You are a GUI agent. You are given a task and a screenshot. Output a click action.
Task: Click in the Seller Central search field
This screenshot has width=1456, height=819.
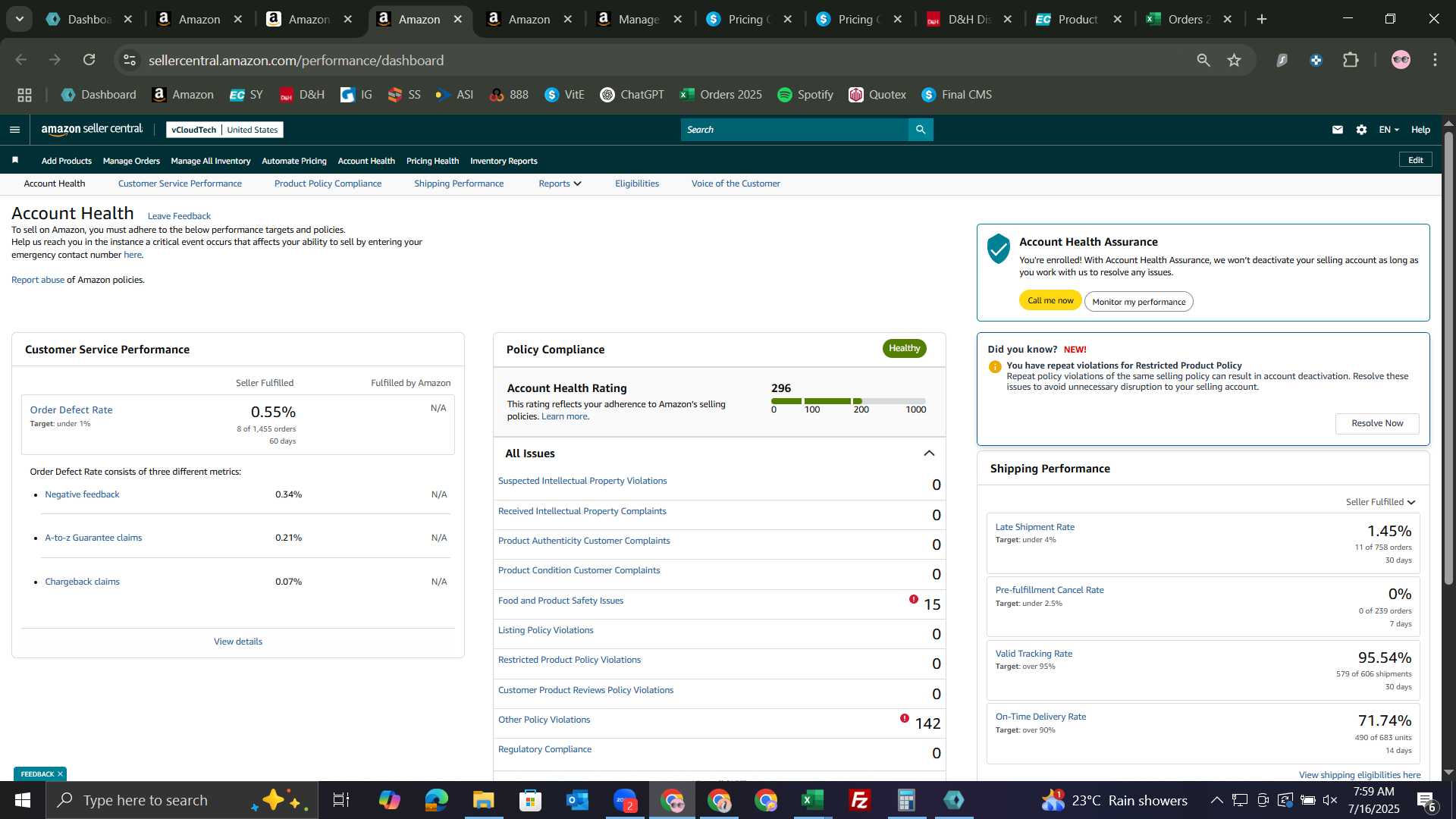click(x=795, y=130)
